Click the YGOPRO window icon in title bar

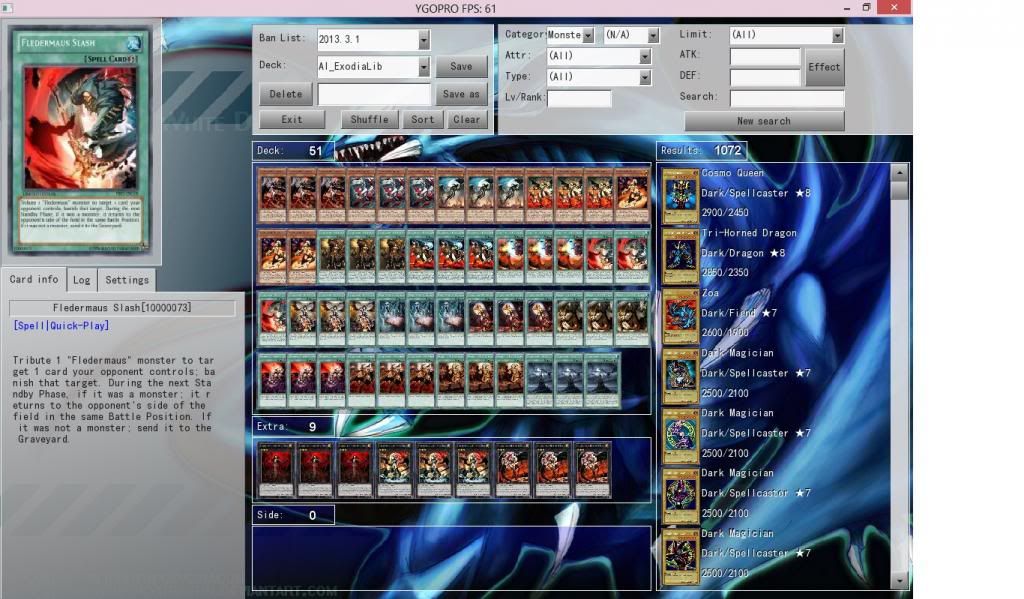pos(7,8)
